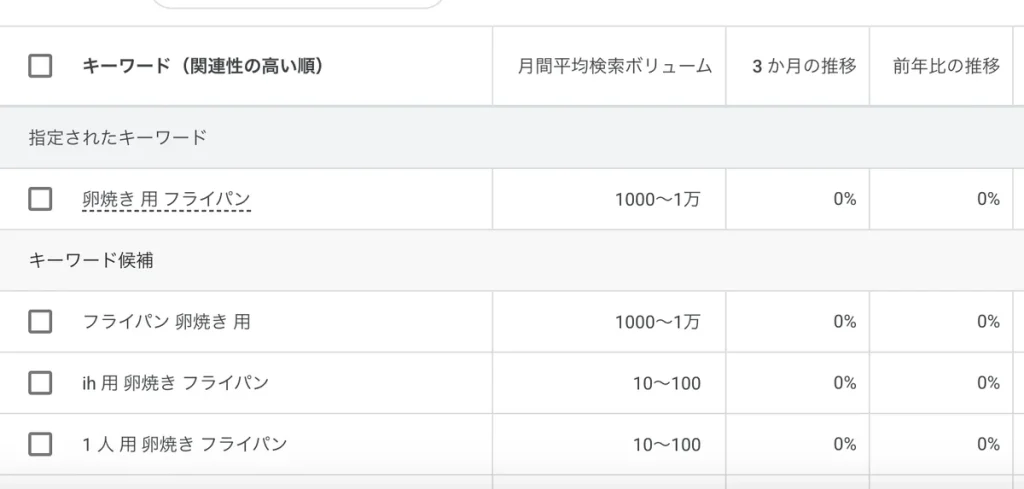Open the underlined 卵焼き 用 フライパン keyword
This screenshot has width=1024, height=489.
pyautogui.click(x=166, y=199)
